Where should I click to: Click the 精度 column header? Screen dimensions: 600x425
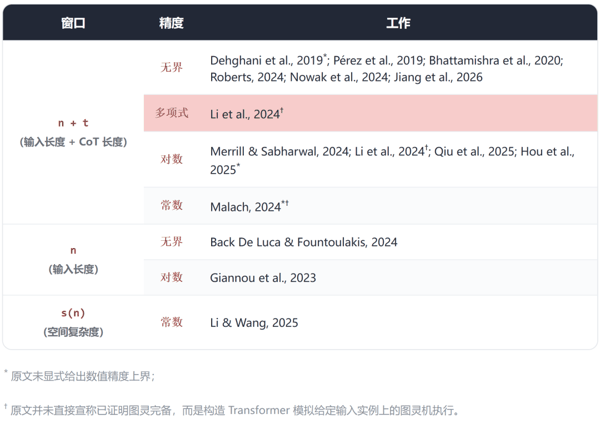(x=171, y=23)
